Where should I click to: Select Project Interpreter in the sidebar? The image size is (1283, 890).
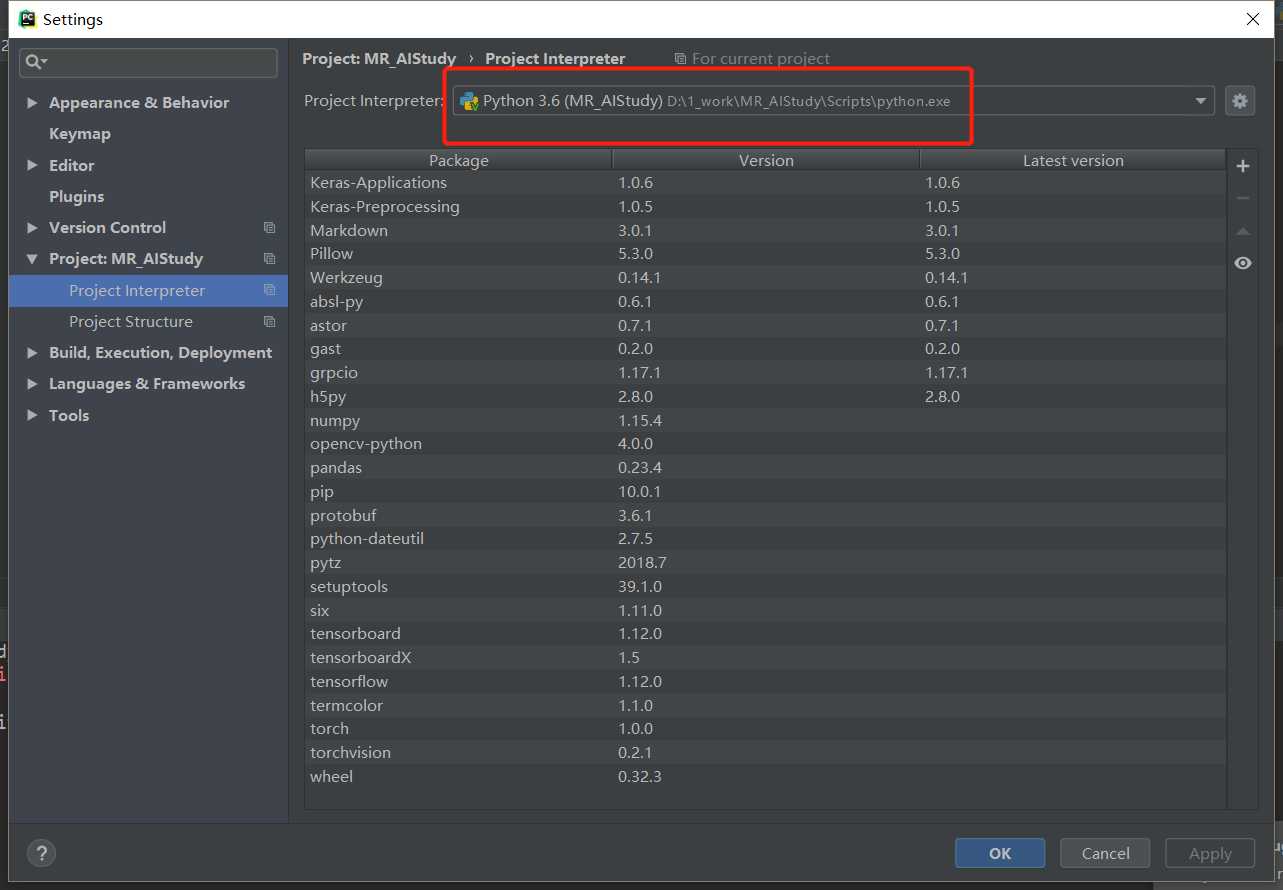(x=148, y=291)
